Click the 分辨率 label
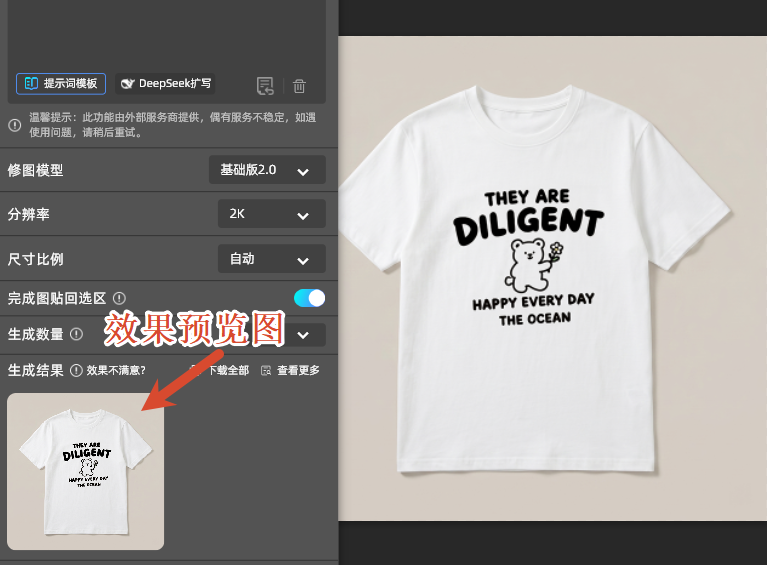767x565 pixels. (x=28, y=214)
